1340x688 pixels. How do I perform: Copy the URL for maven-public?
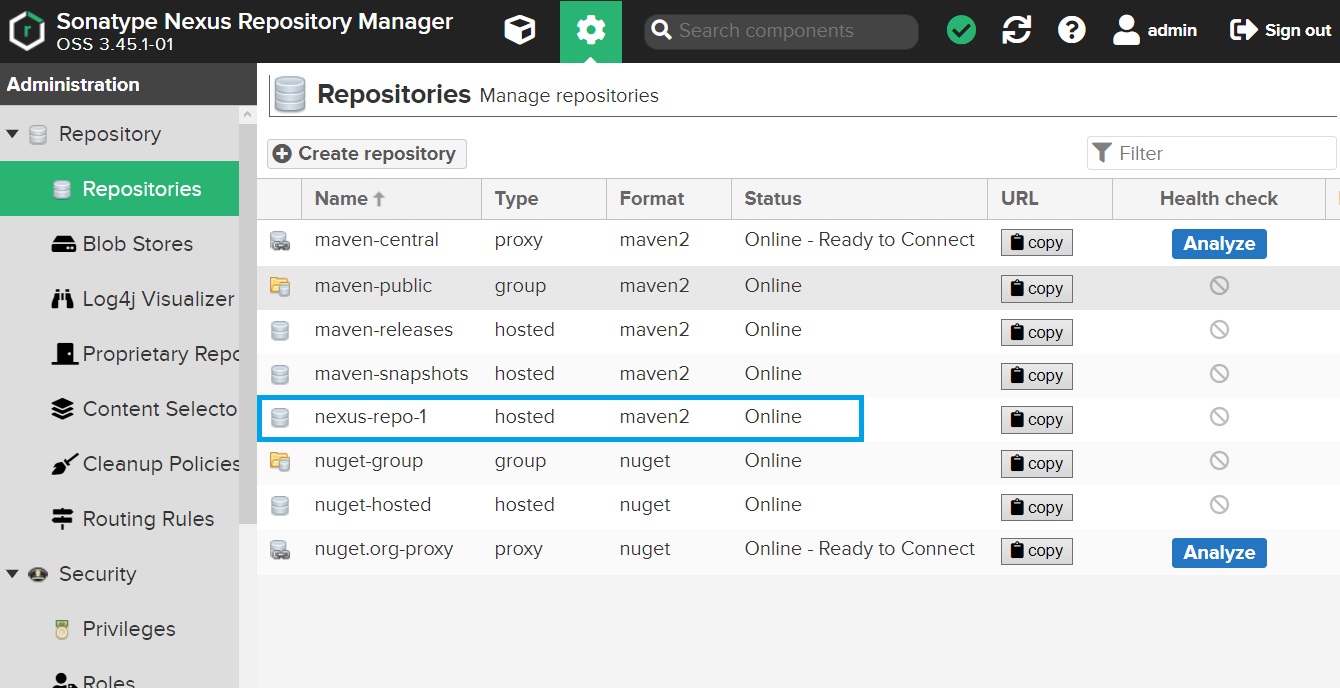tap(1037, 288)
